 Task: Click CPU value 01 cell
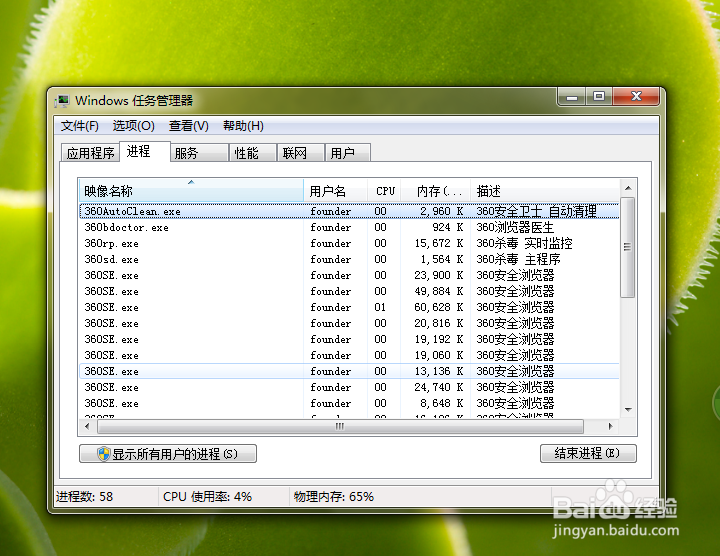click(380, 308)
